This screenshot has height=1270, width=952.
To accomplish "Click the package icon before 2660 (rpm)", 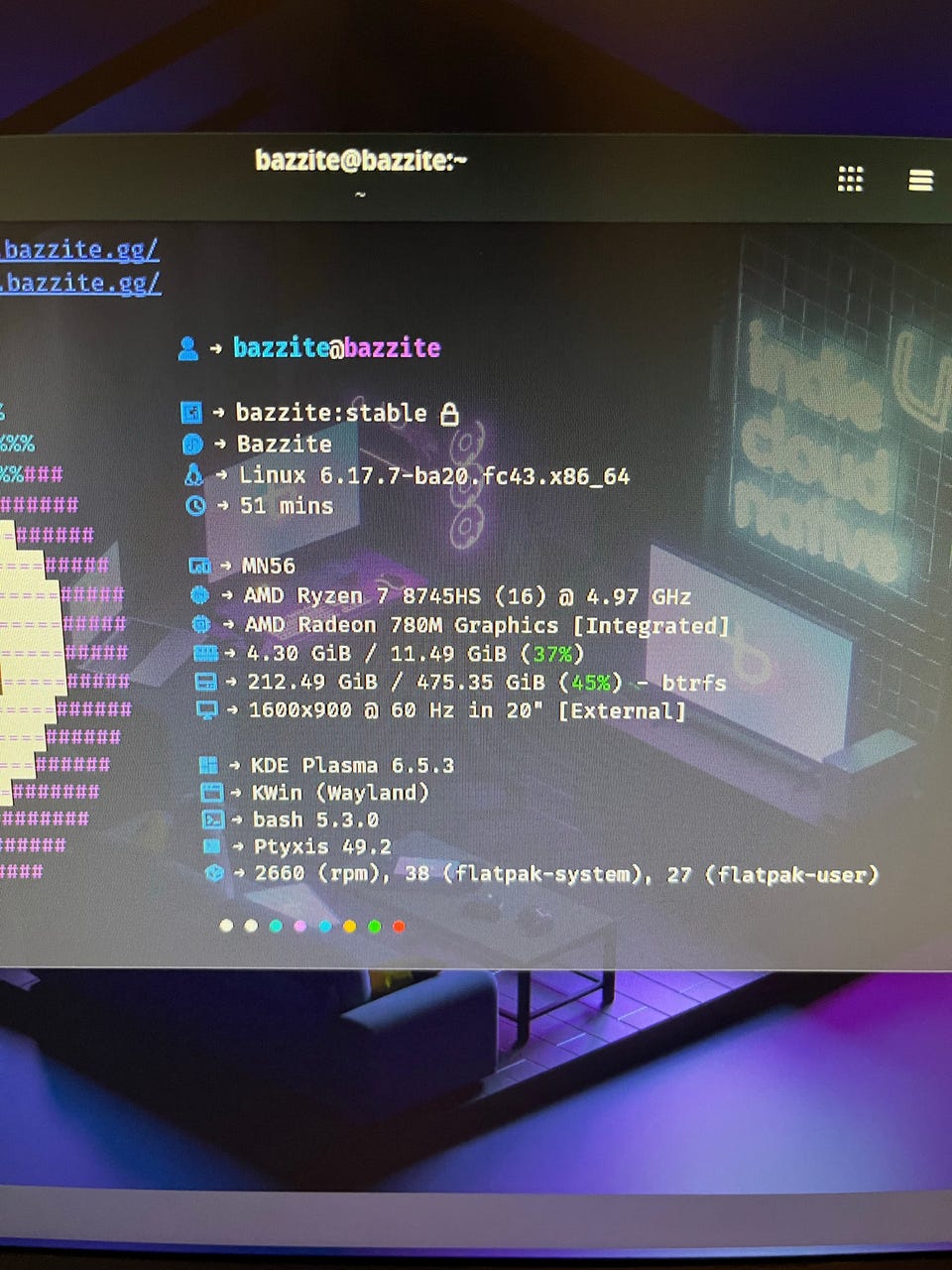I will (214, 873).
